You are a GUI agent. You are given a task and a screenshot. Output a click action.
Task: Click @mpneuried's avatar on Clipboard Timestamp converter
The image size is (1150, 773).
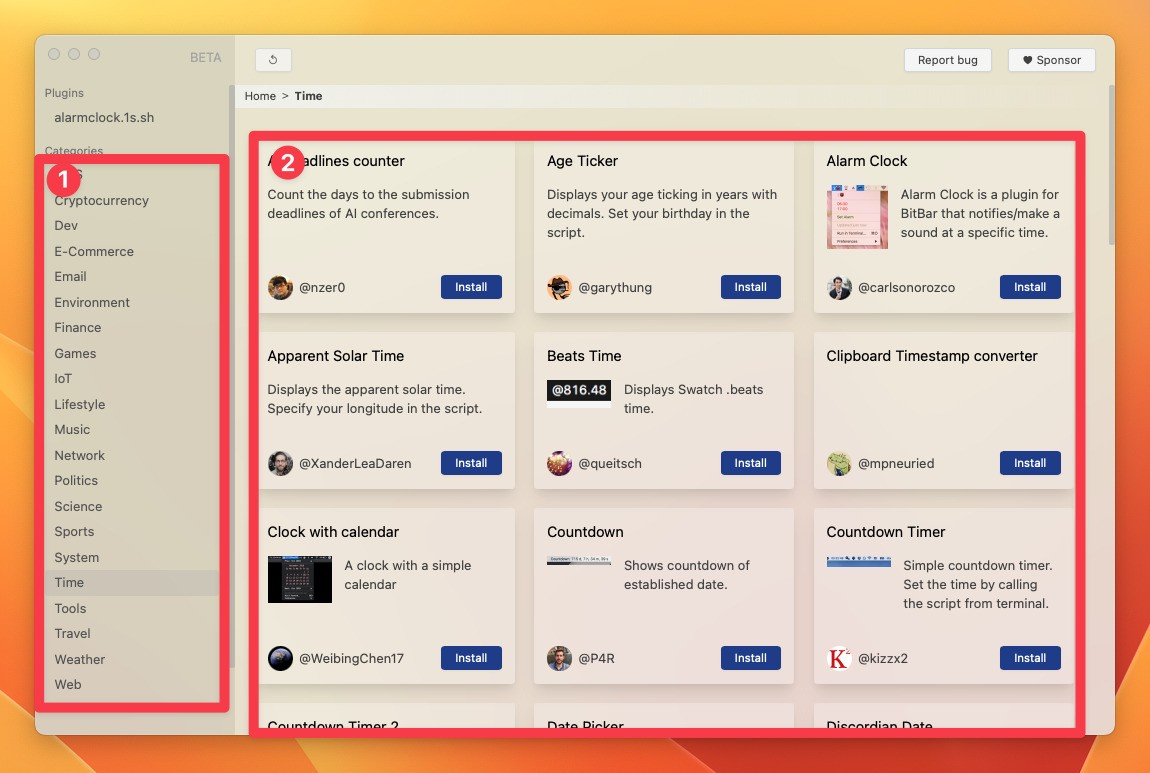tap(838, 463)
